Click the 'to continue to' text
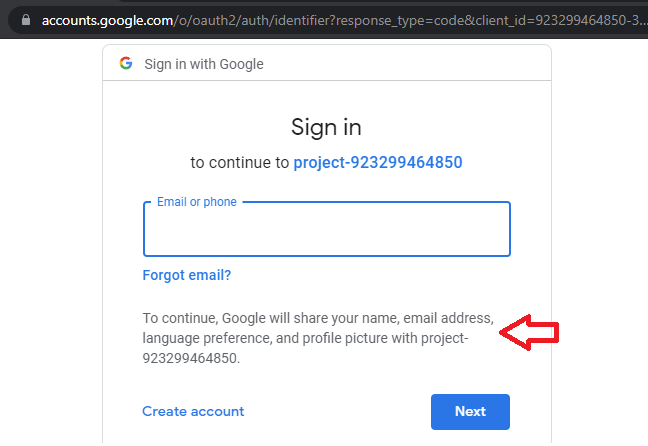The width and height of the screenshot is (648, 446). 239,162
